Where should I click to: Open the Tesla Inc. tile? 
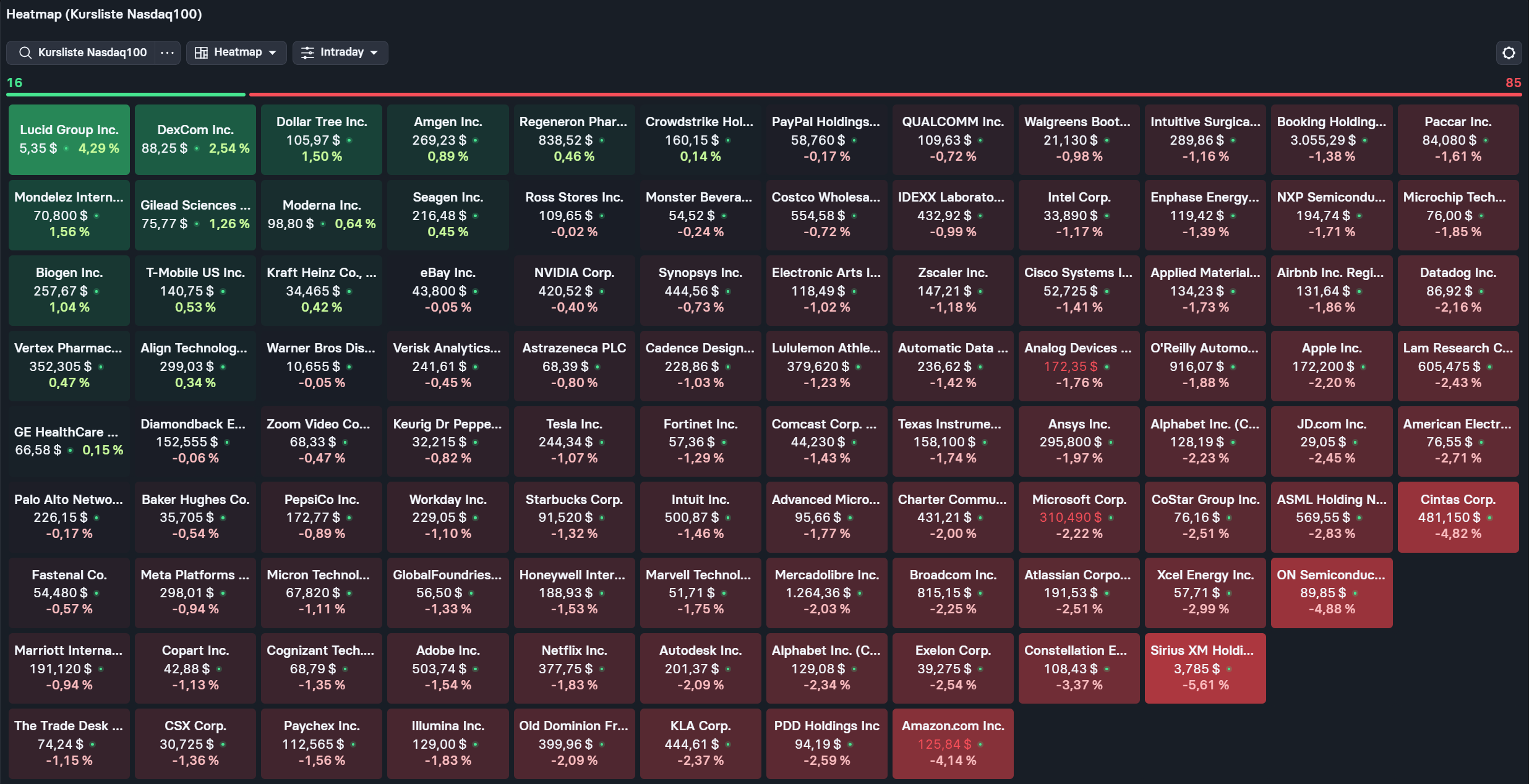[x=574, y=441]
